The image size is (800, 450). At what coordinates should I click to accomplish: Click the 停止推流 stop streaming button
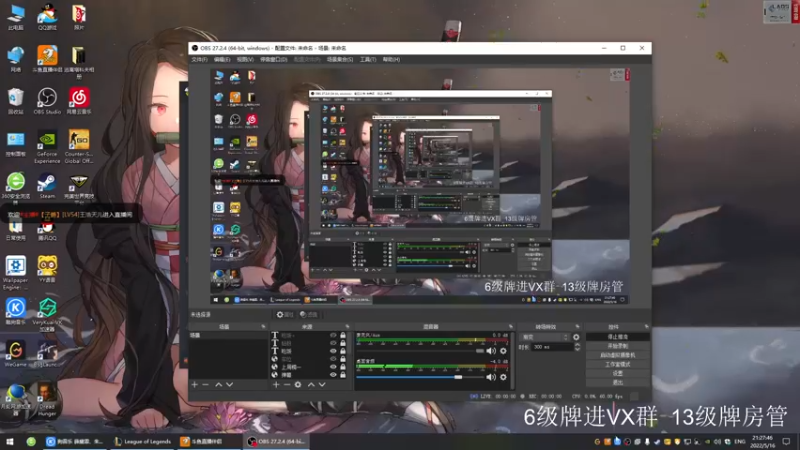617,337
